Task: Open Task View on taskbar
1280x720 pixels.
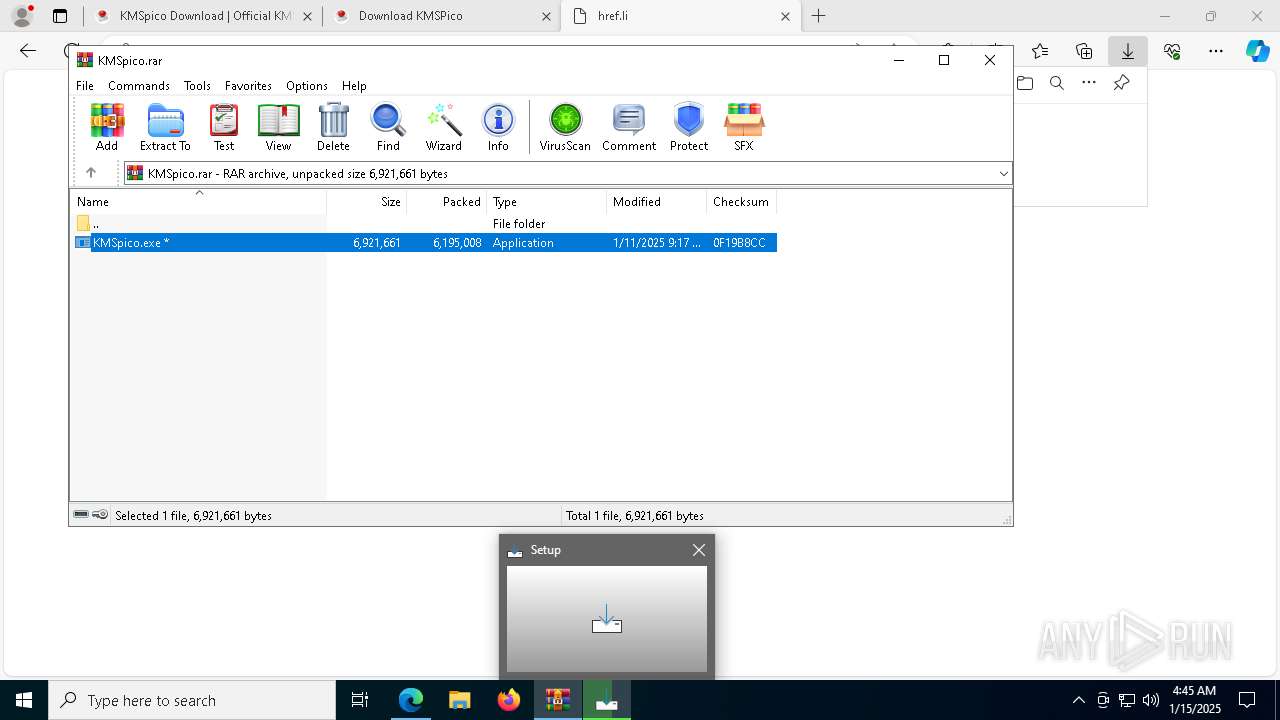Action: 360,700
